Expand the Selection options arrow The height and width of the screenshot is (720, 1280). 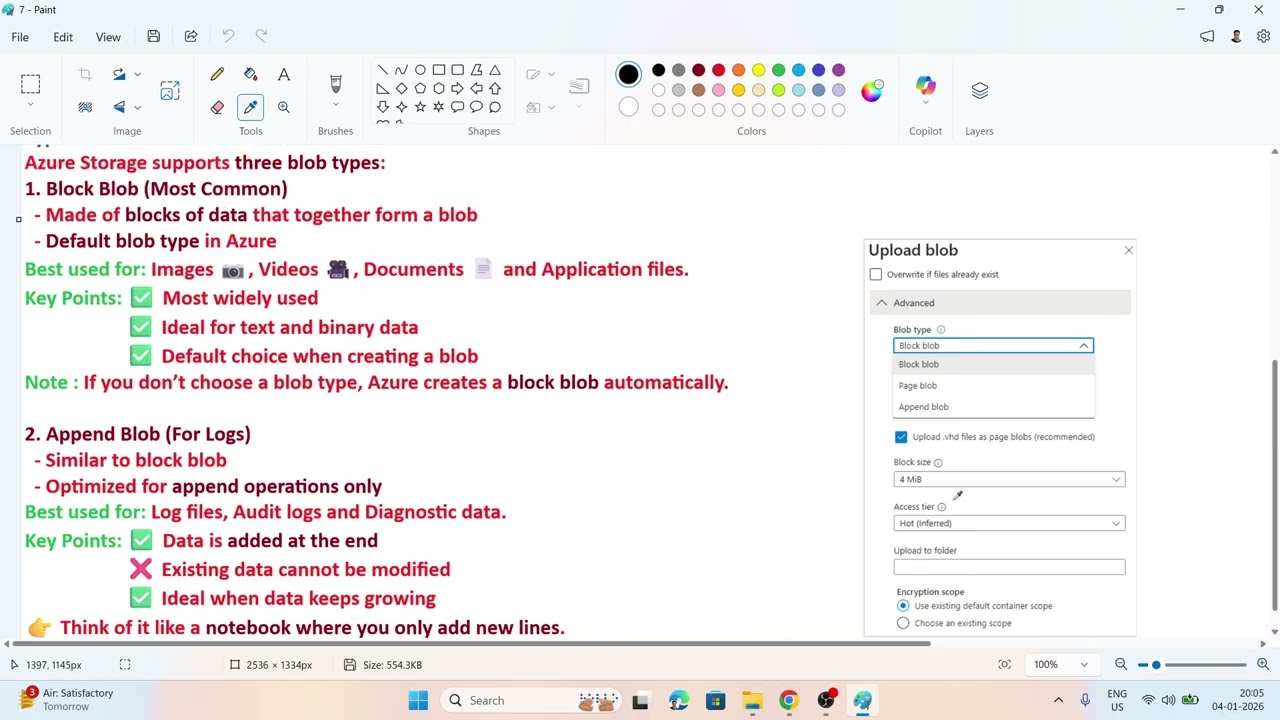pos(30,106)
